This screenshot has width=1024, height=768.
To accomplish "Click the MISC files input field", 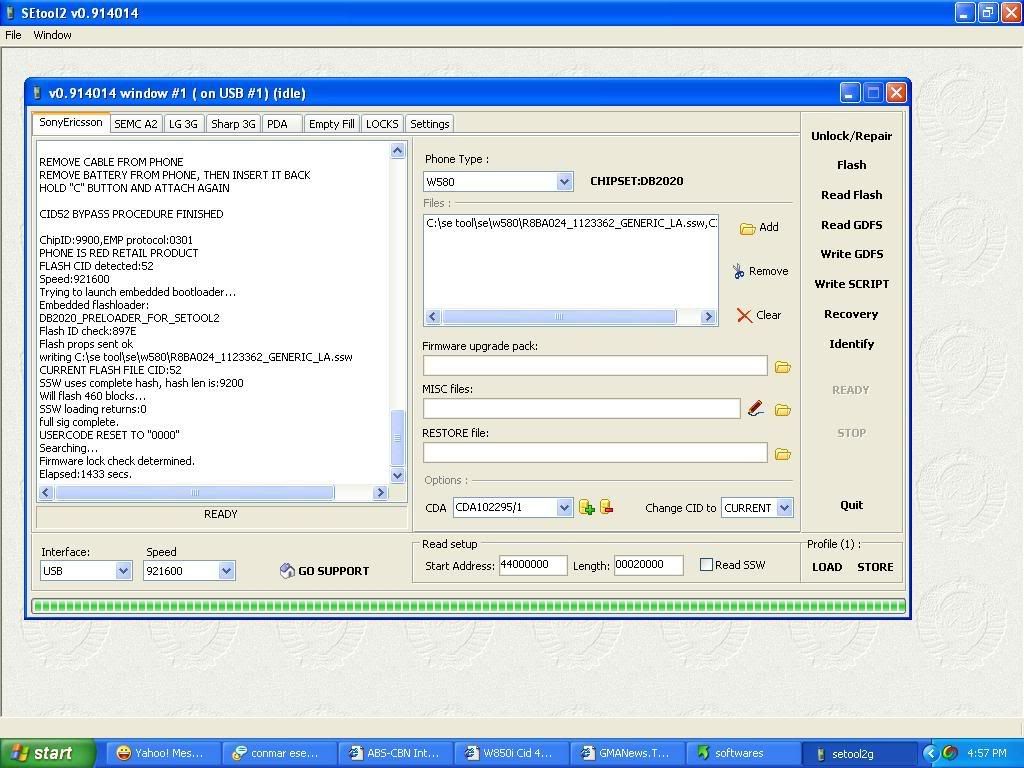I will tap(581, 409).
